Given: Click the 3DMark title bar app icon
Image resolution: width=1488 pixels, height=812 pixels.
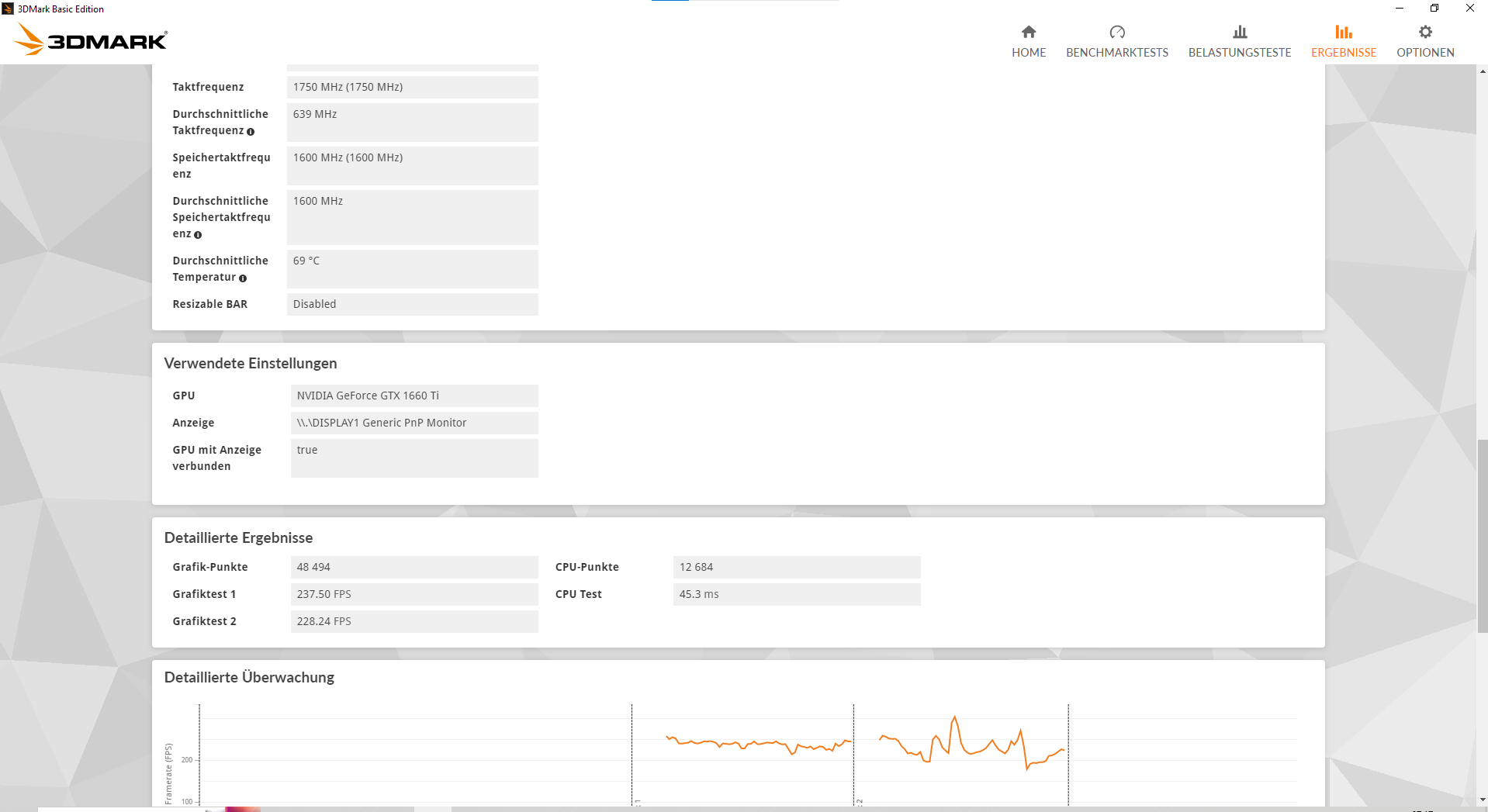Looking at the screenshot, I should 8,9.
